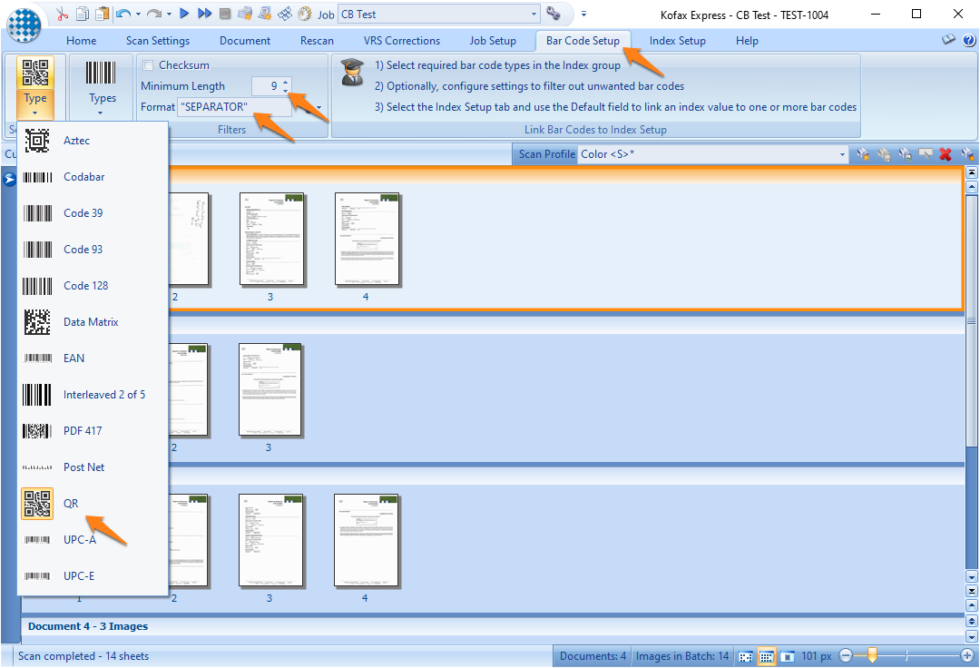Open the Scan Profile dropdown
The image size is (980, 668).
pos(842,154)
